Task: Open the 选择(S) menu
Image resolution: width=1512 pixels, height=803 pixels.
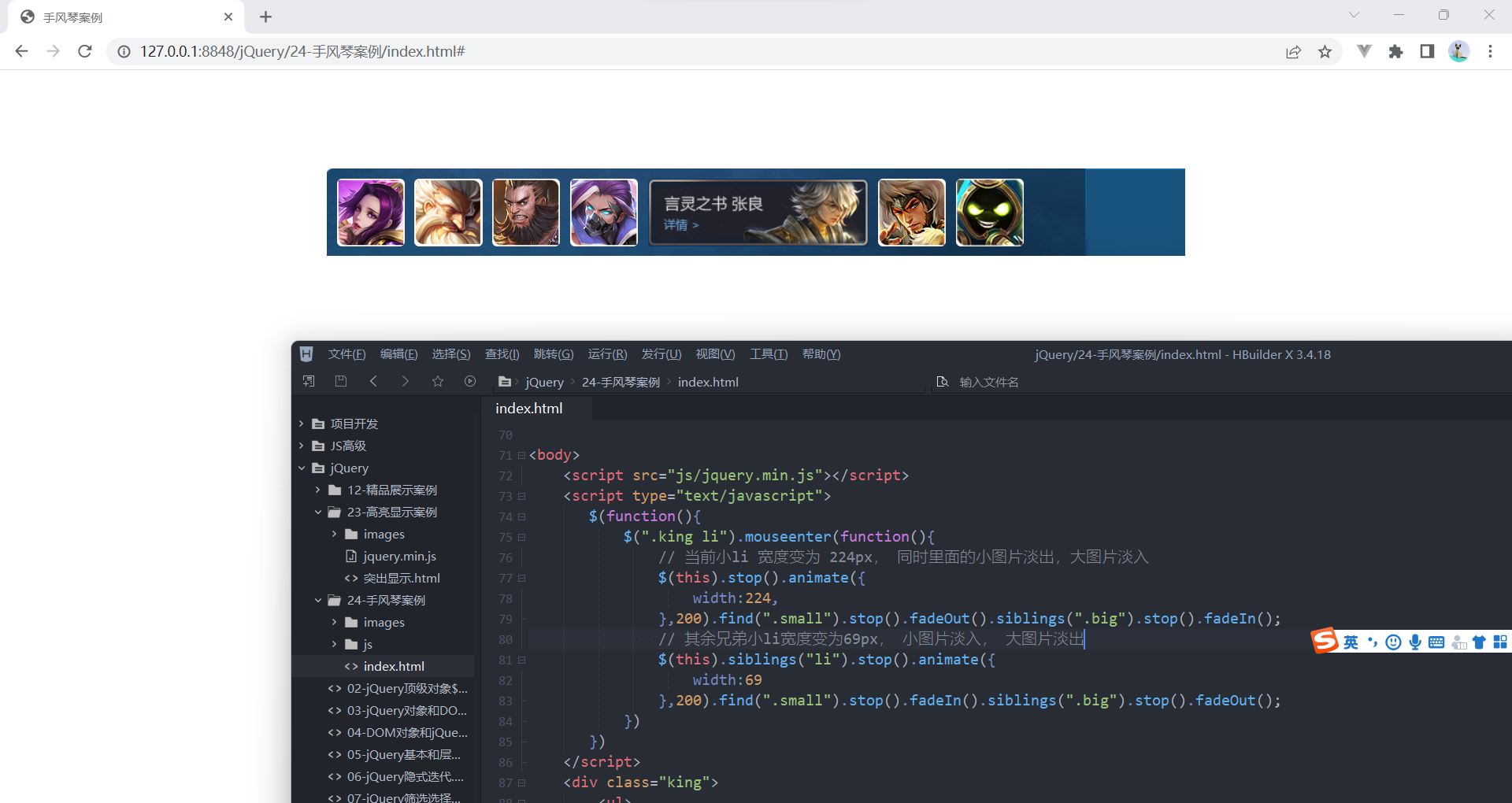Action: [451, 354]
